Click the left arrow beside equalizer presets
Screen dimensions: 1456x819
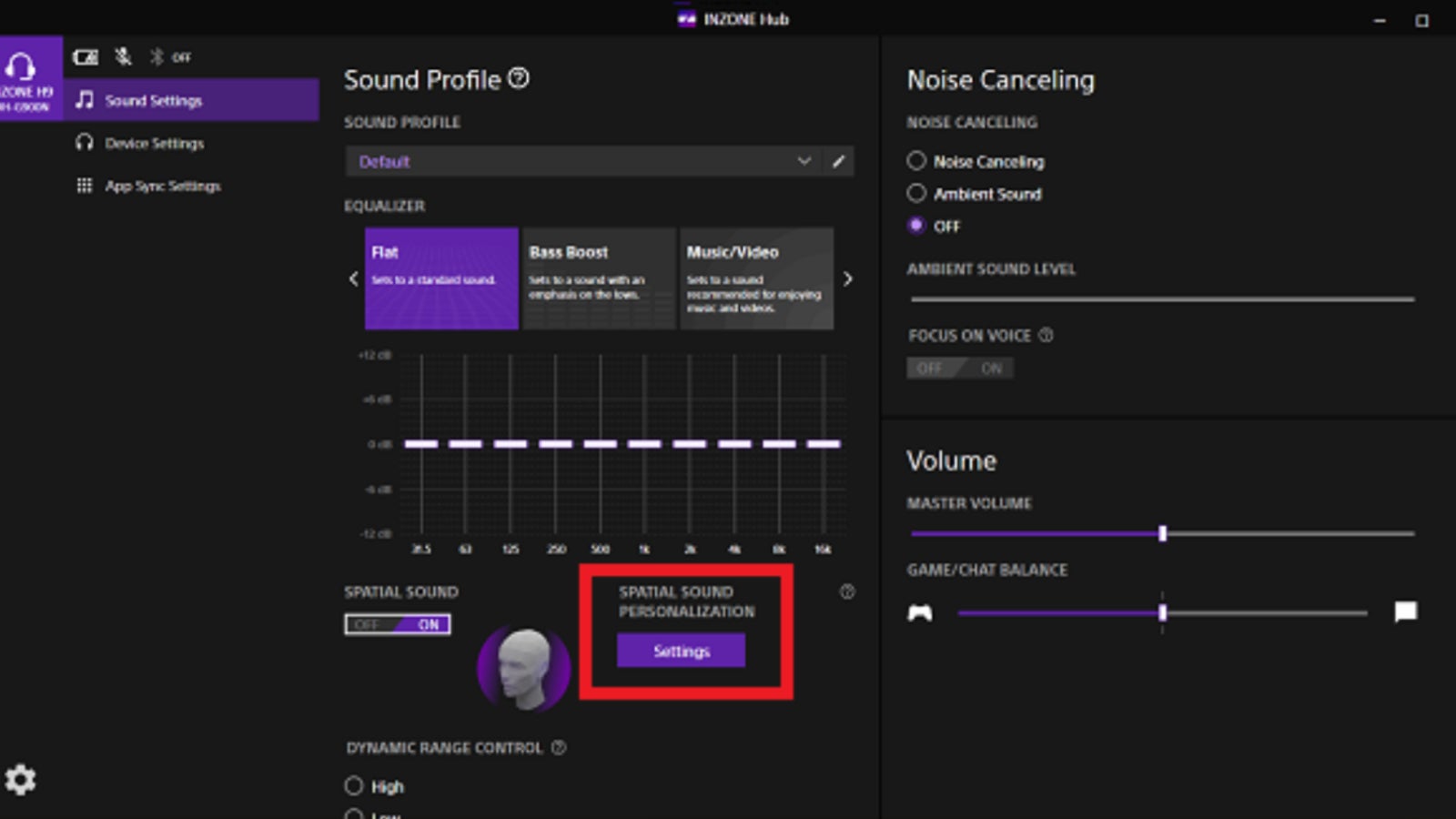[x=353, y=278]
